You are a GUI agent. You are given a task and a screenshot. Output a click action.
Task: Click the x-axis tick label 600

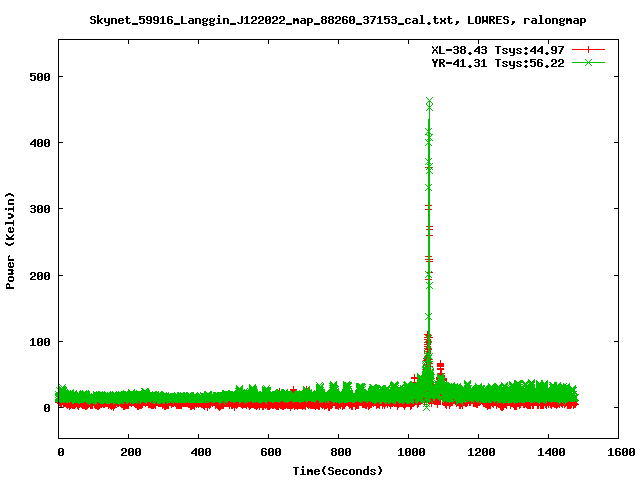[x=271, y=452]
